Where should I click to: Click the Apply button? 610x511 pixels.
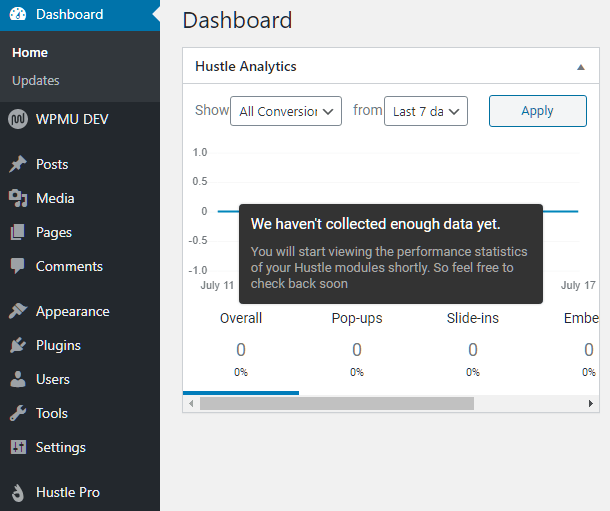[538, 111]
